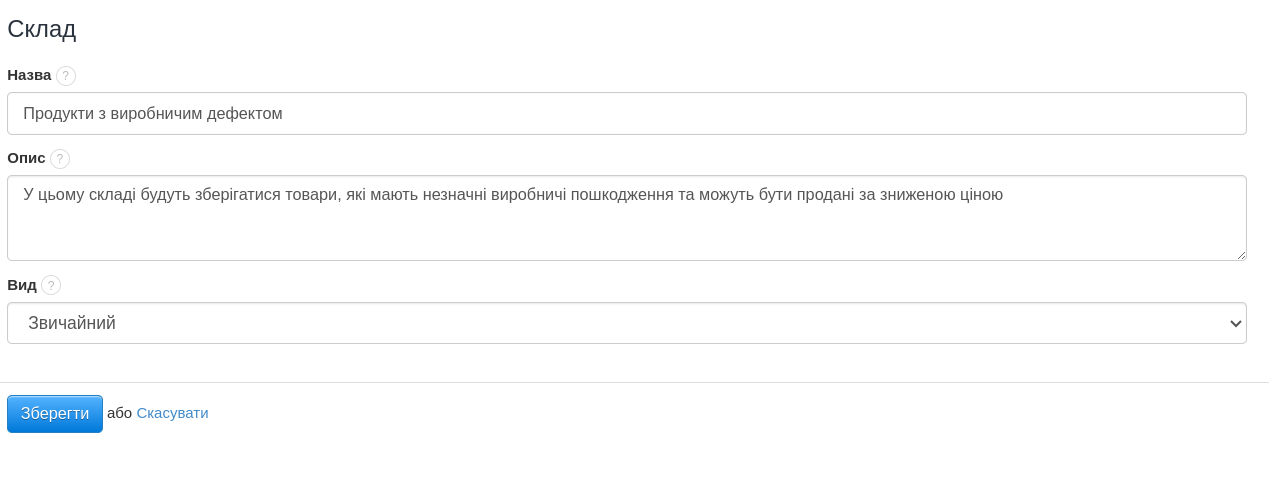Click the Опис field label

pyautogui.click(x=26, y=158)
